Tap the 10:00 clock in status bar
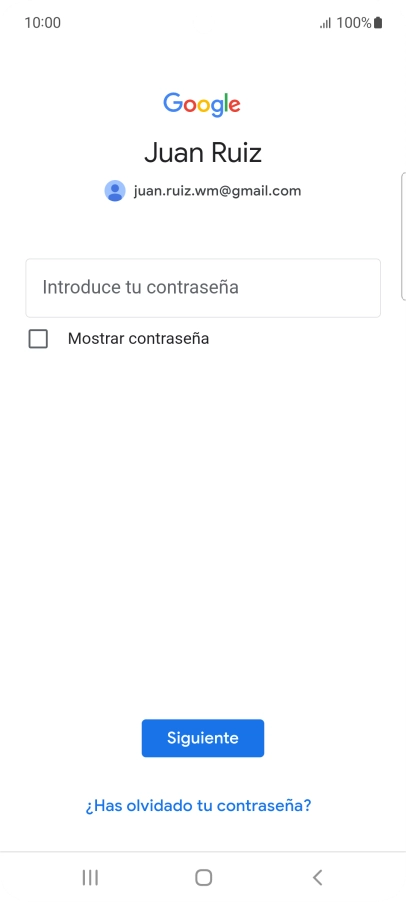The height and width of the screenshot is (902, 406). point(43,23)
